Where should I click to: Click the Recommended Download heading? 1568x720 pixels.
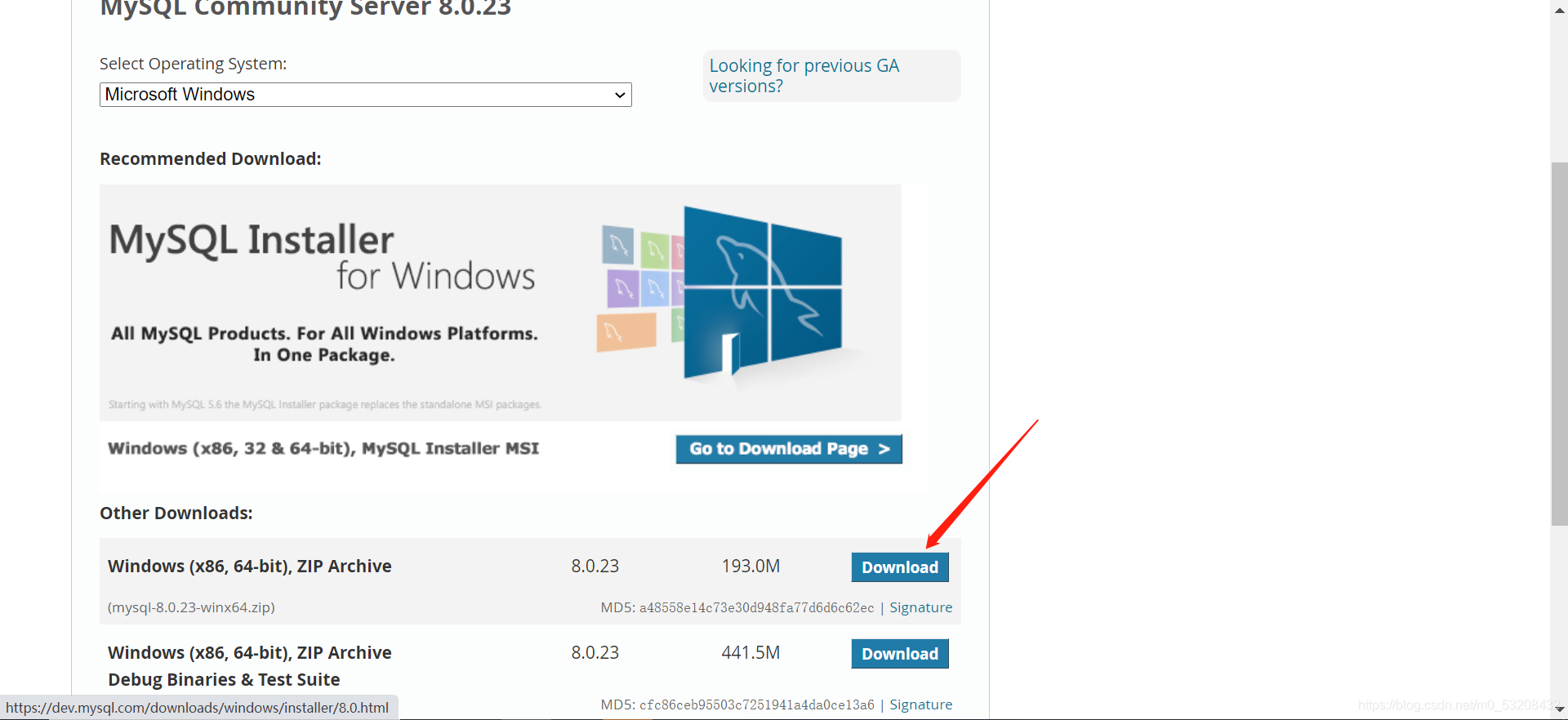pyautogui.click(x=211, y=158)
